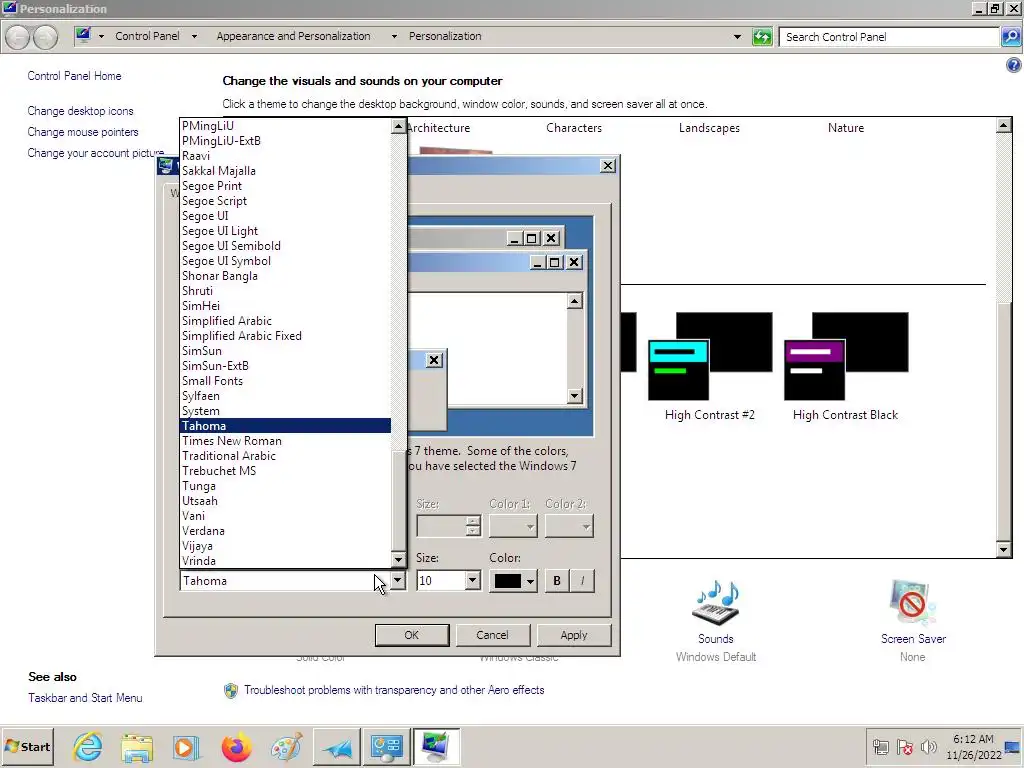
Task: Click the clock showing 6:12 AM
Action: [973, 739]
